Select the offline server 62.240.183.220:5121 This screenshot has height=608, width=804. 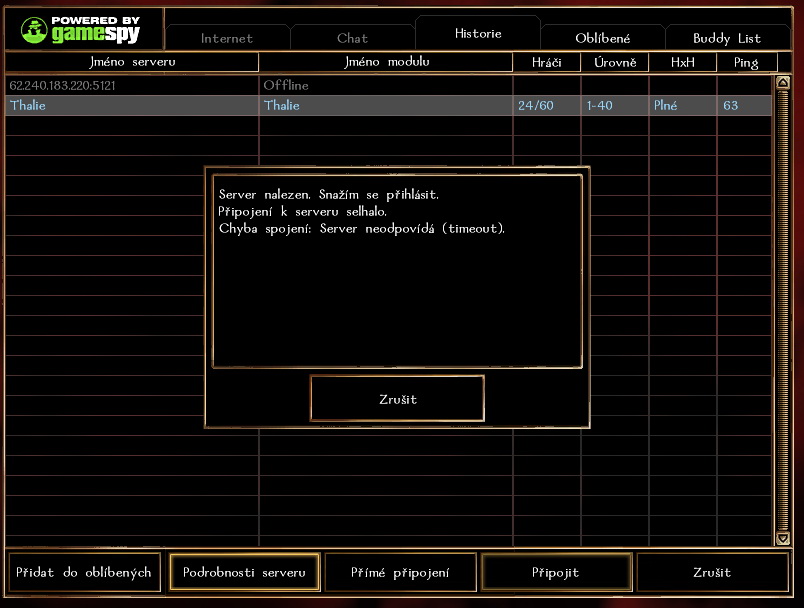tap(131, 85)
